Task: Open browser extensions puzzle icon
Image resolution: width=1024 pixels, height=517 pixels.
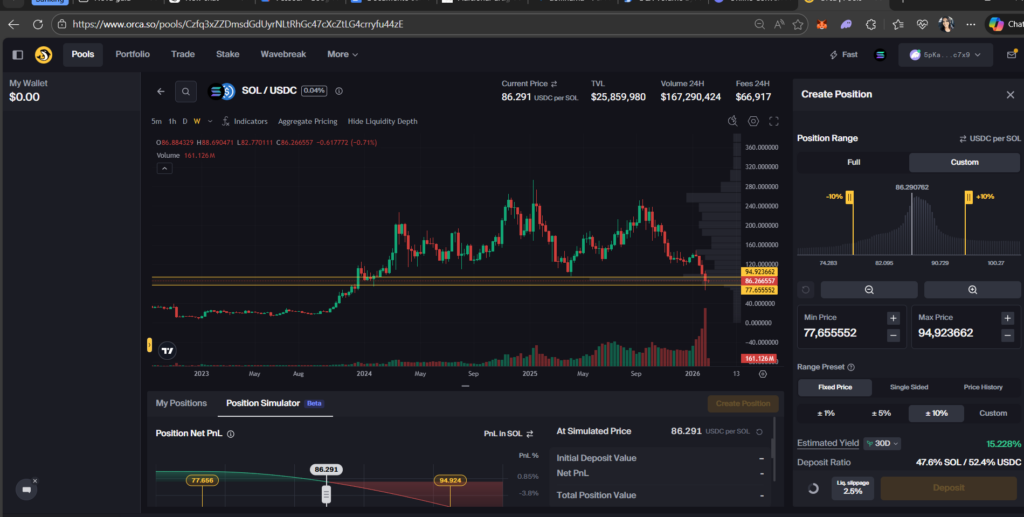Action: coord(871,24)
